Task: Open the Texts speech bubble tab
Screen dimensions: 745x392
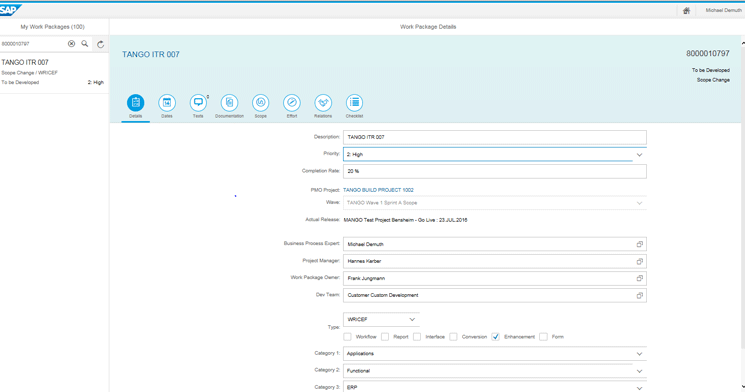Action: click(198, 103)
